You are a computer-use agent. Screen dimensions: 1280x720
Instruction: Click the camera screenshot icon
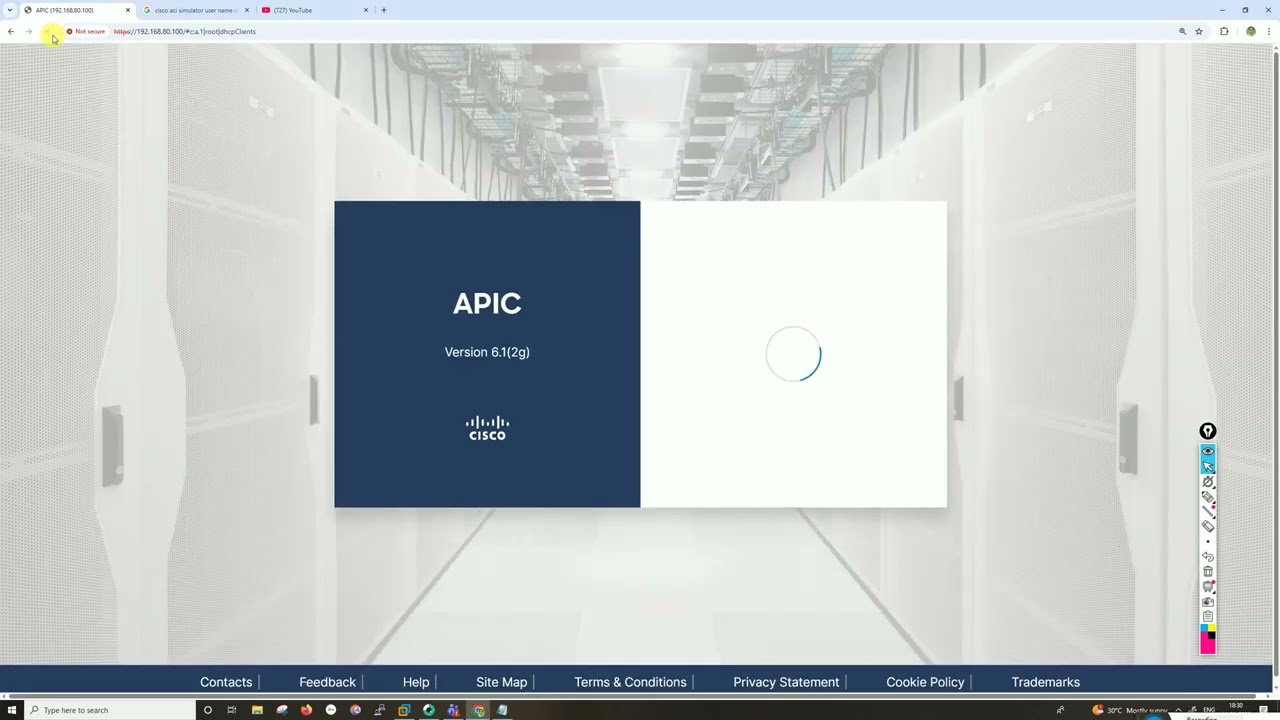[x=1208, y=602]
